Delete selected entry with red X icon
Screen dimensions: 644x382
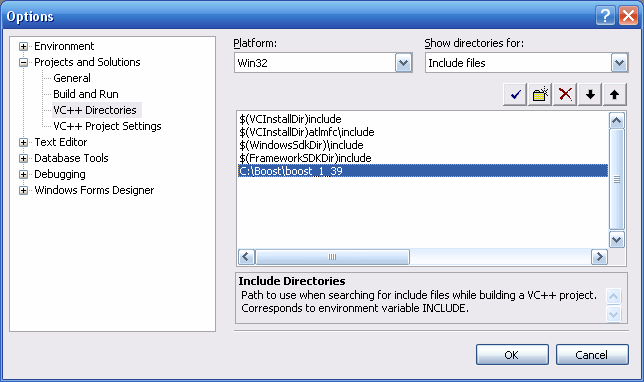tap(565, 94)
